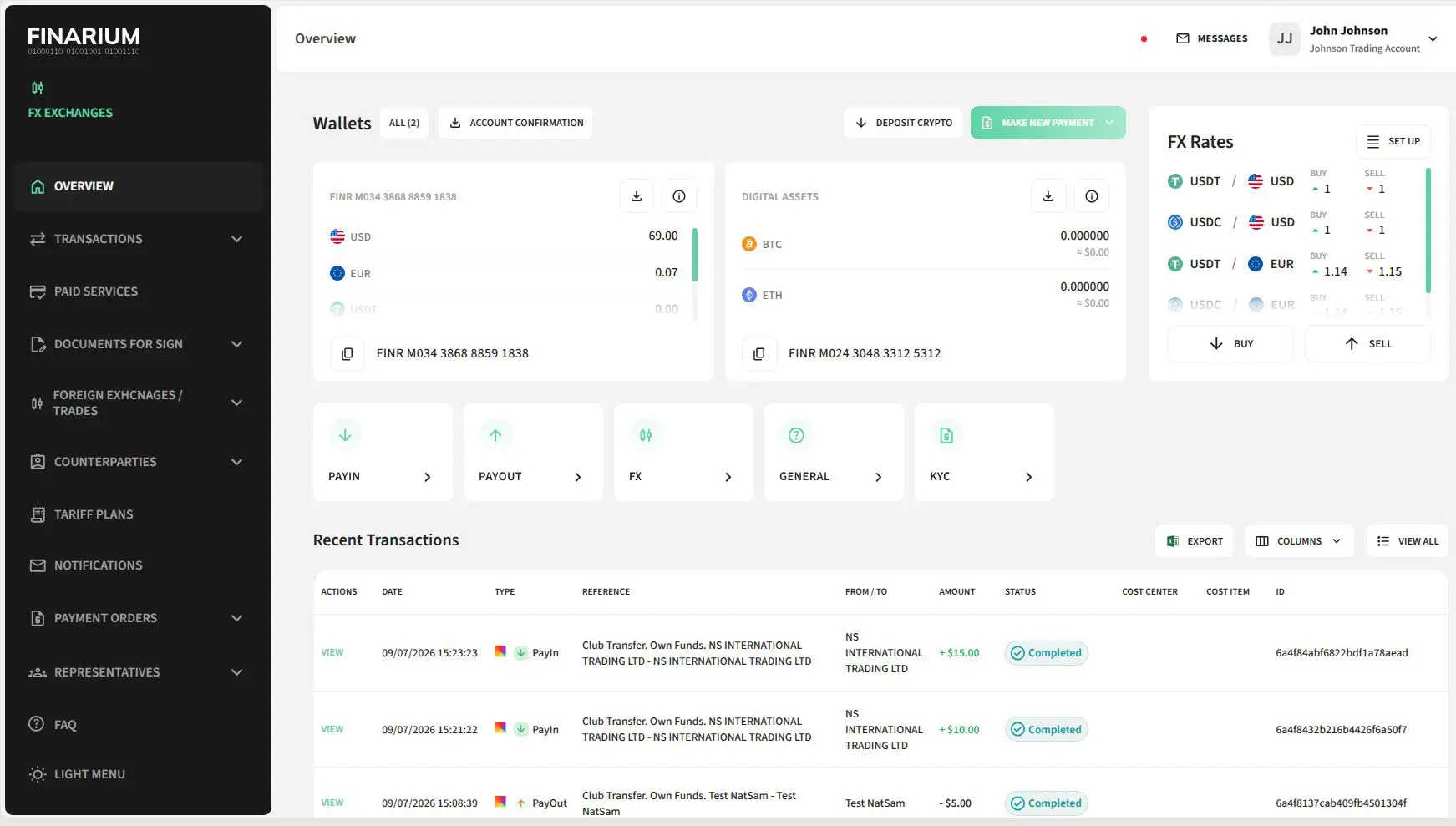Click the FX Rates list scrollbar
This screenshot has height=826, width=1456.
[1428, 231]
